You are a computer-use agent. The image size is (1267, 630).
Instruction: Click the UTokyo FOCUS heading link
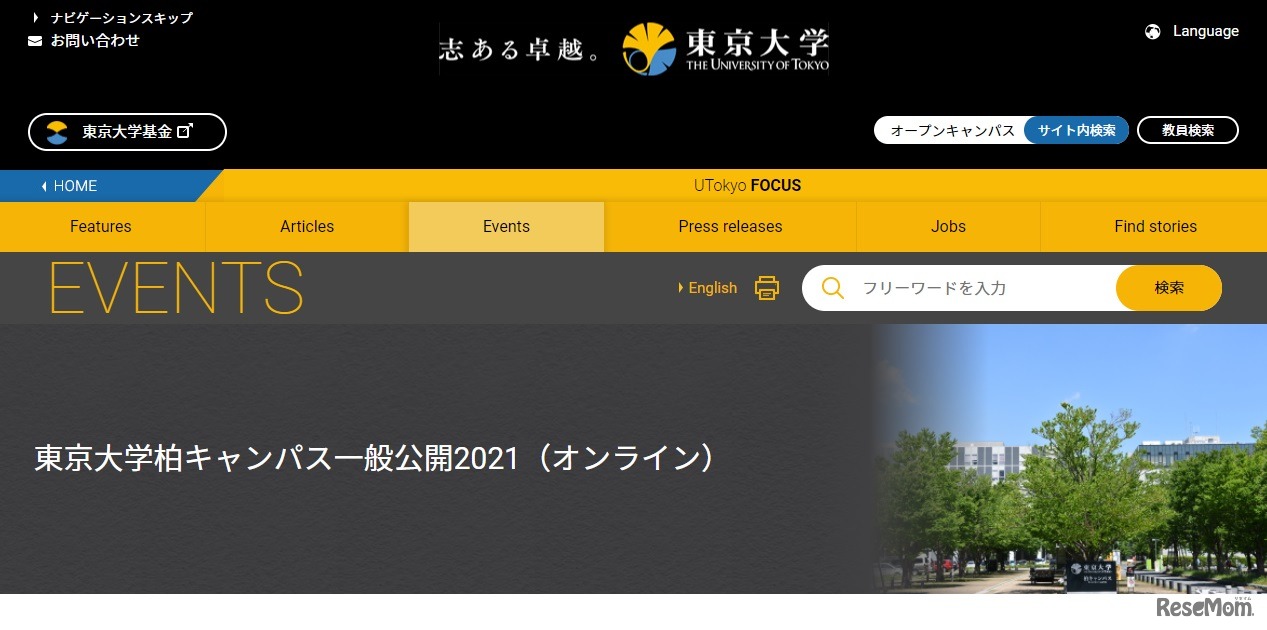coord(747,186)
